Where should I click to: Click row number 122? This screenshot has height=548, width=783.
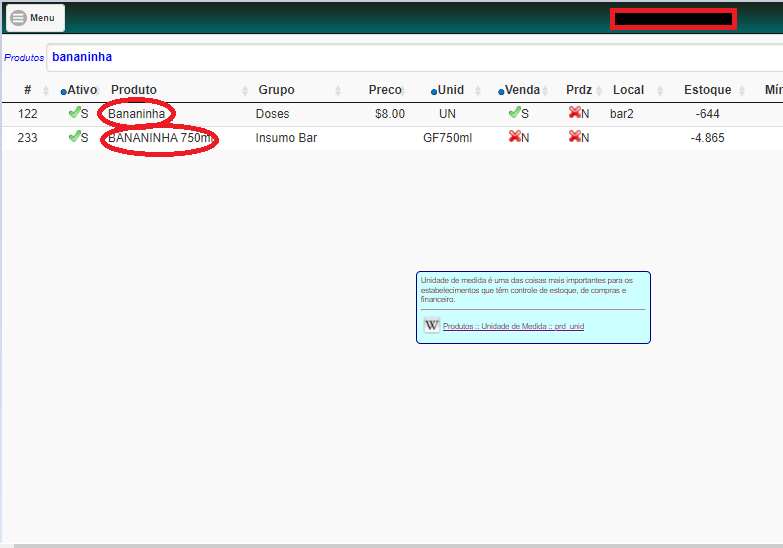coord(27,114)
